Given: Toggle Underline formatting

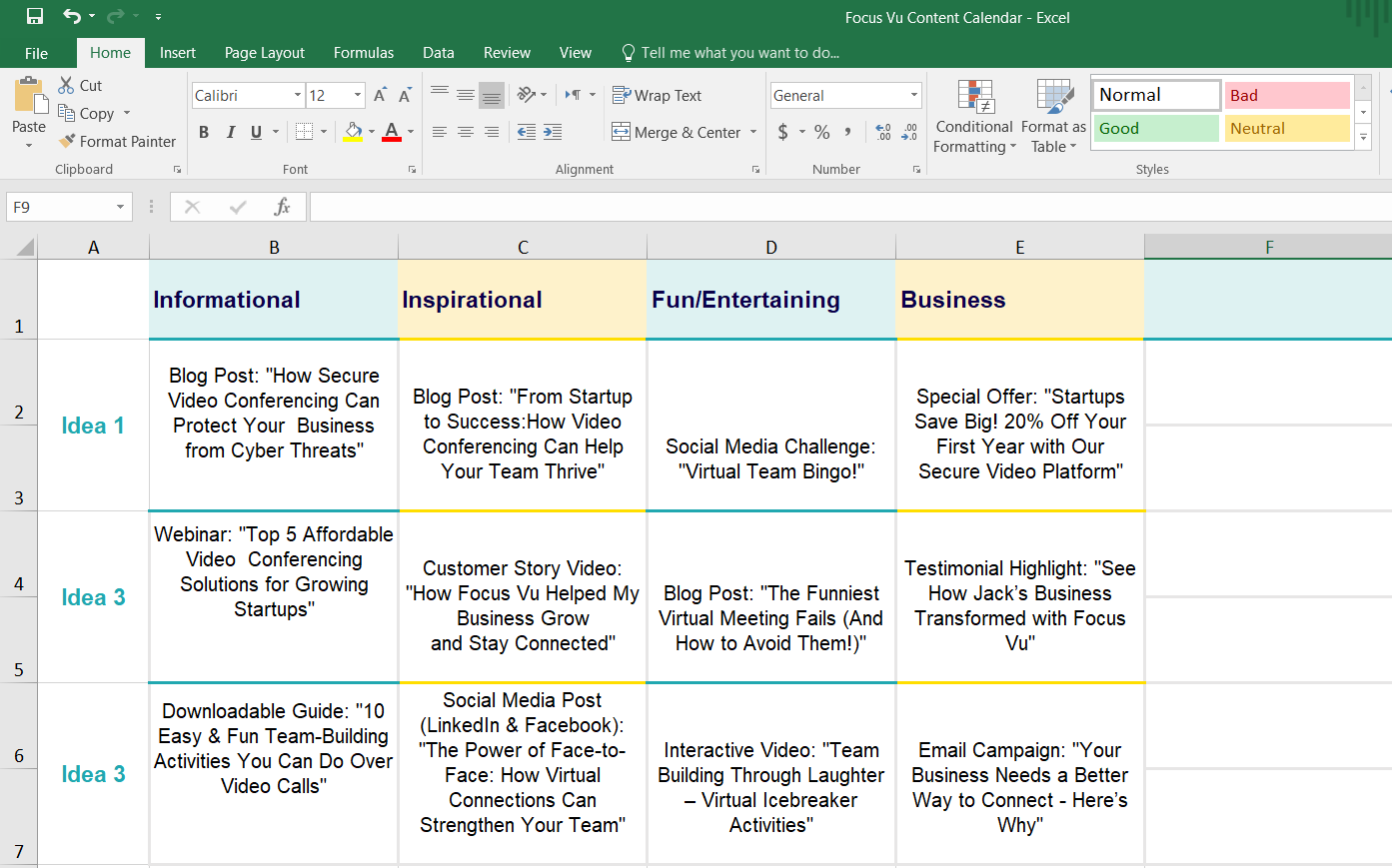Looking at the screenshot, I should pyautogui.click(x=256, y=132).
